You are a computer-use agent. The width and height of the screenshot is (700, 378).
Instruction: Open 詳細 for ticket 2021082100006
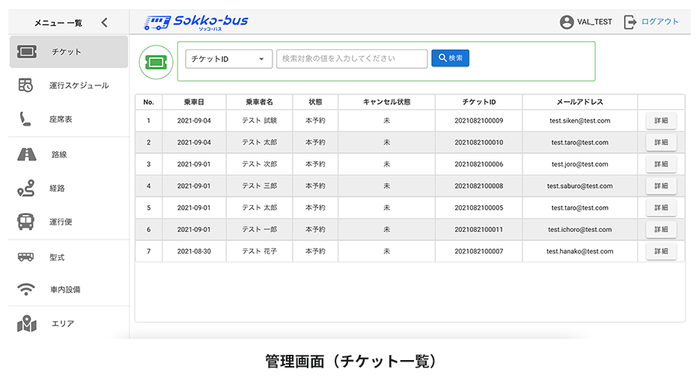pyautogui.click(x=661, y=164)
